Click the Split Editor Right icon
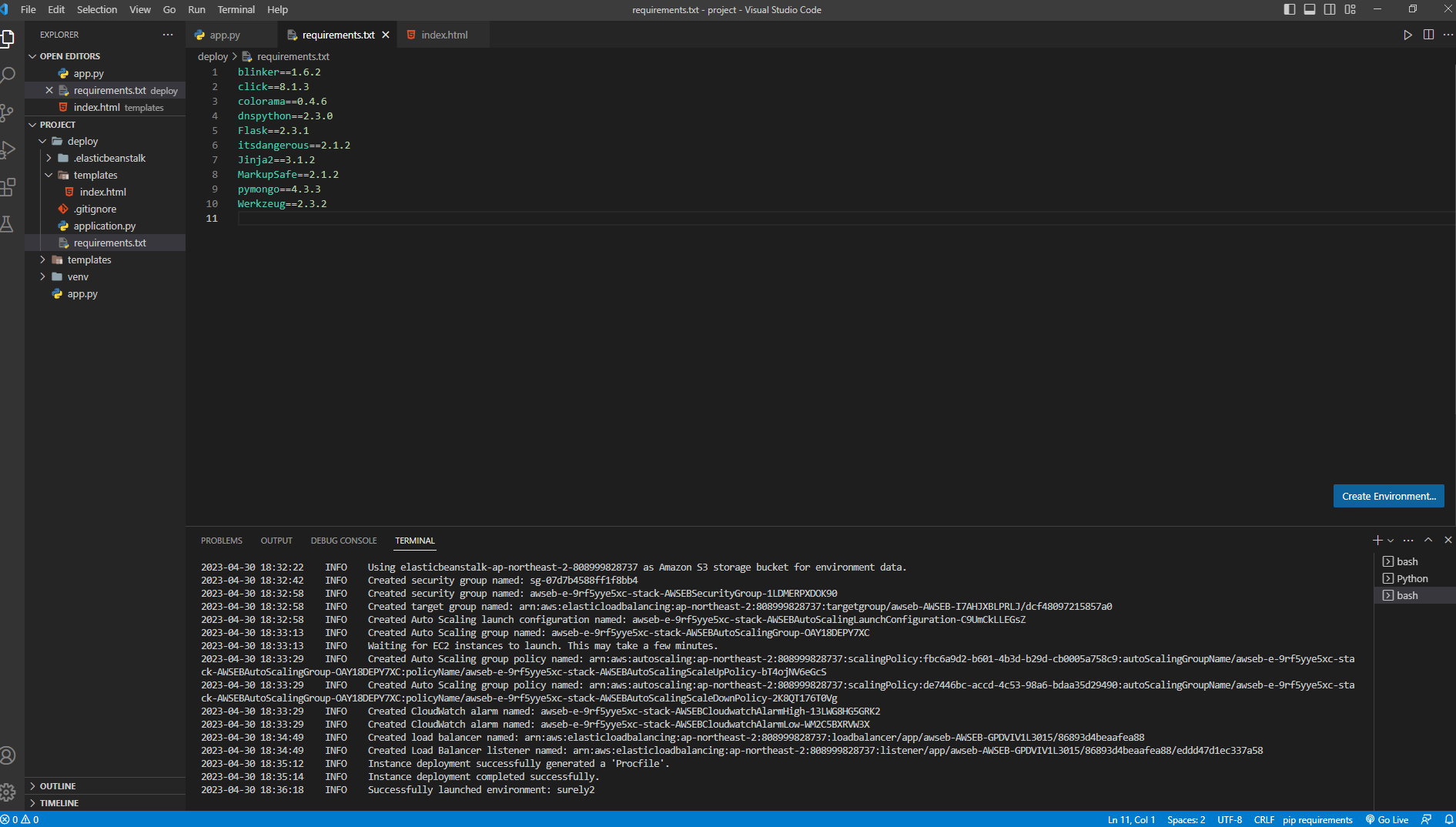The height and width of the screenshot is (827, 1456). tap(1428, 35)
